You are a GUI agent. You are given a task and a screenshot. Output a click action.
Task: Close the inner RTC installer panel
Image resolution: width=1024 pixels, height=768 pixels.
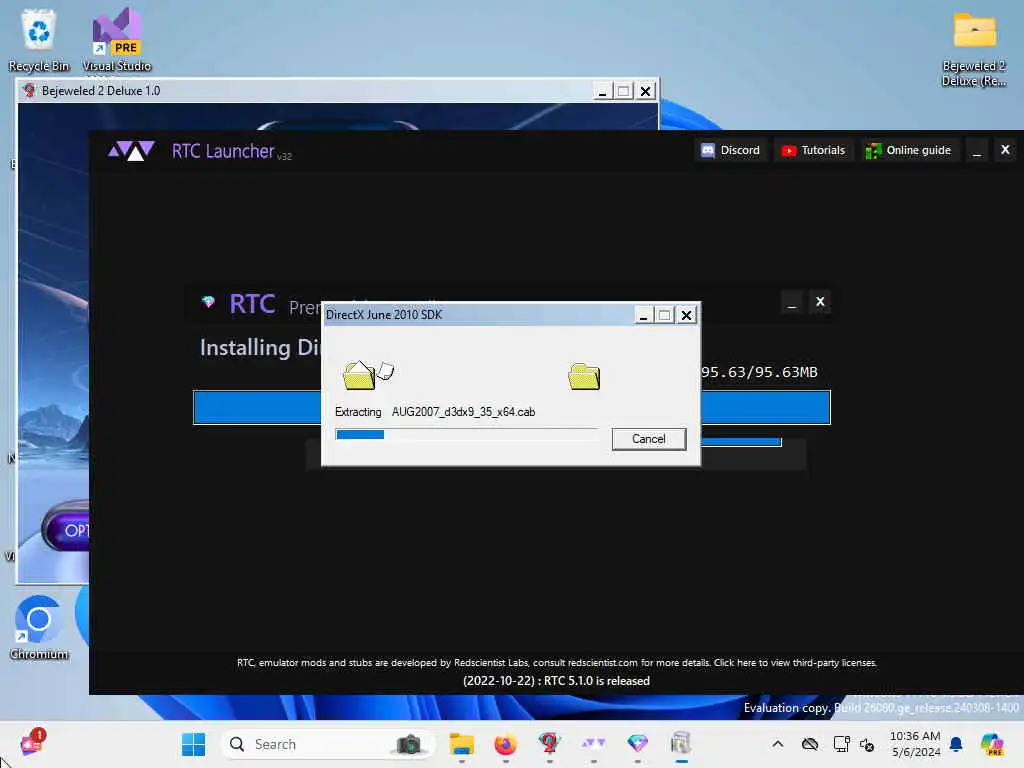[820, 302]
